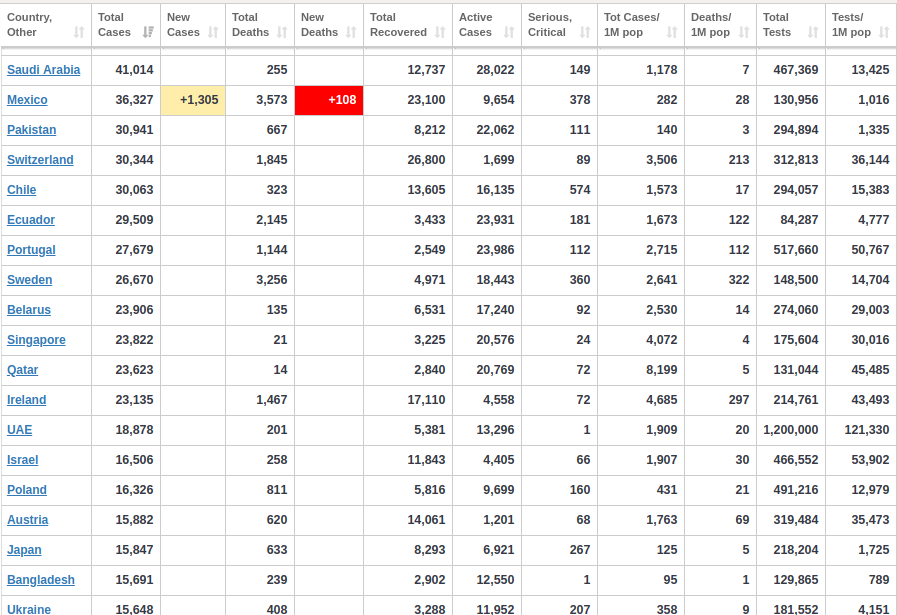Screen dimensions: 897x615
Task: Select Switzerland total recovered 26,800
Action: pyautogui.click(x=426, y=160)
